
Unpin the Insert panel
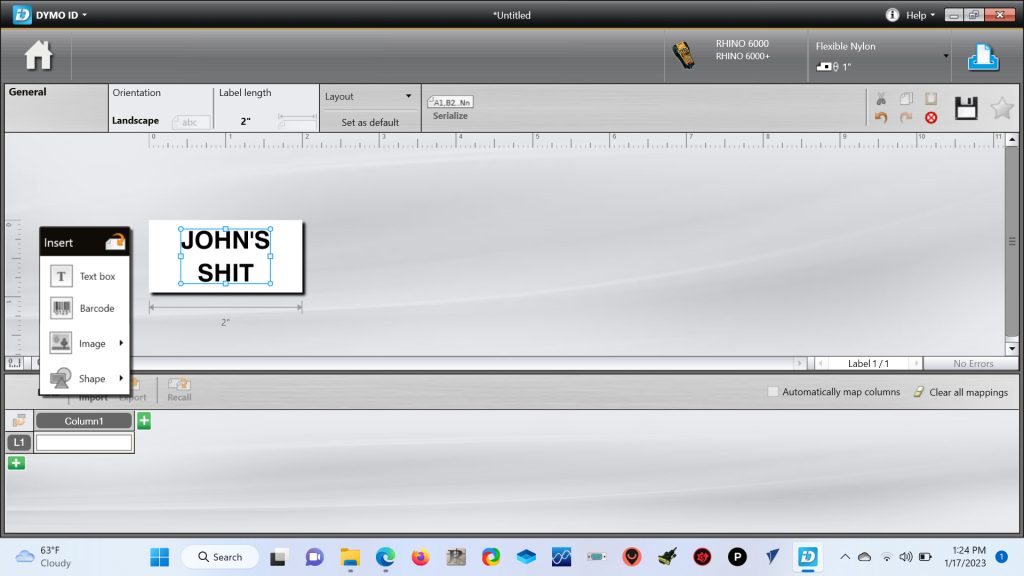[x=115, y=242]
